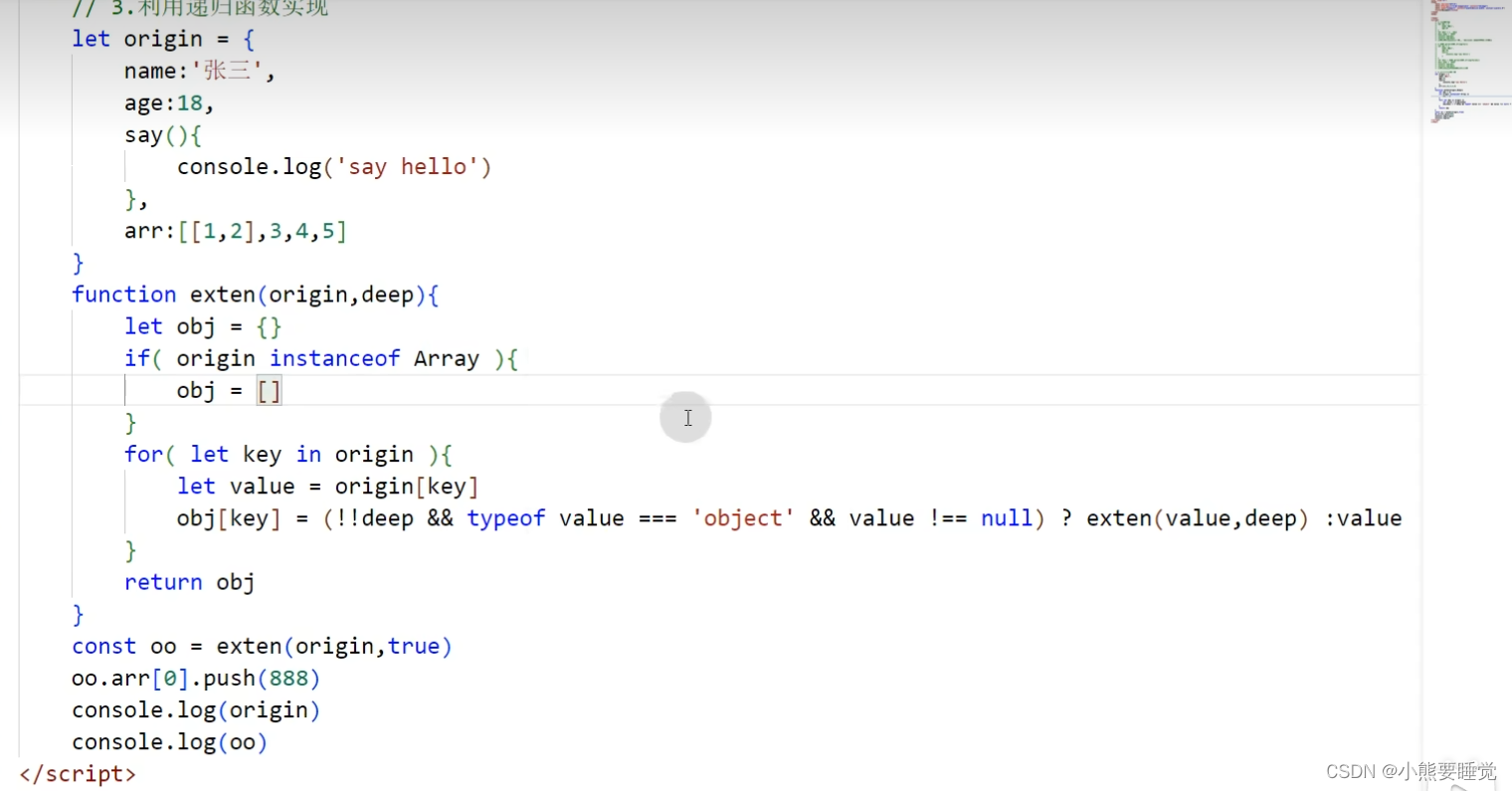Image resolution: width=1512 pixels, height=791 pixels.
Task: Click the recursive exten(value,deep) call
Action: click(x=1197, y=518)
